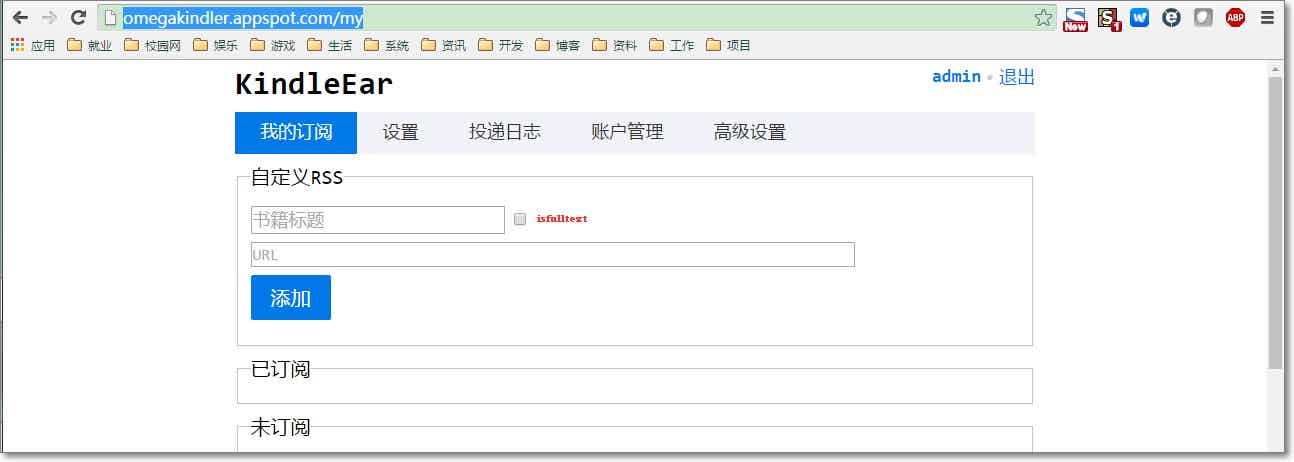This screenshot has width=1294, height=462.
Task: Open the 工作 bookmark folder
Action: 672,45
